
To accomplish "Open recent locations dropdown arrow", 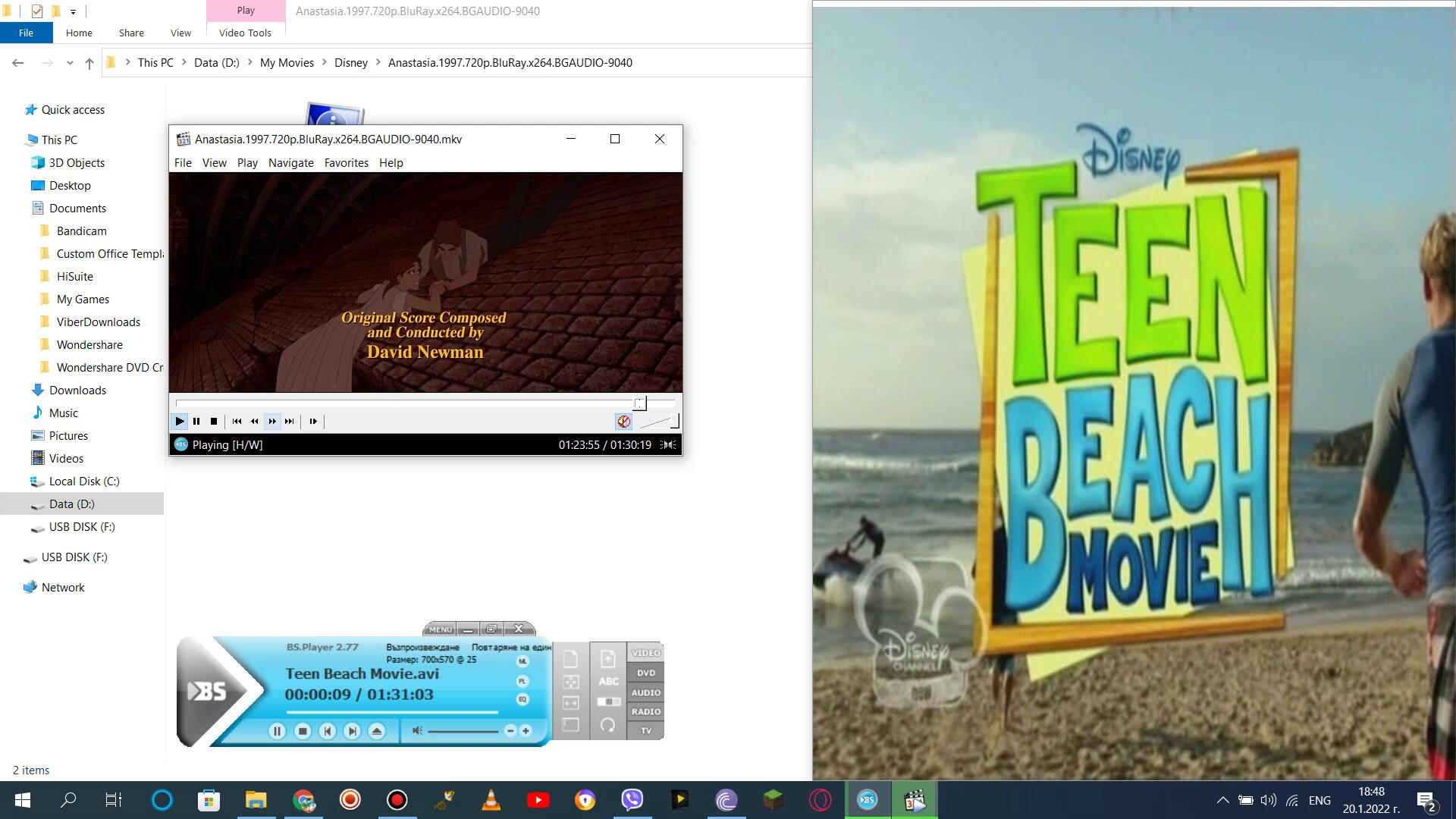I will pos(70,63).
